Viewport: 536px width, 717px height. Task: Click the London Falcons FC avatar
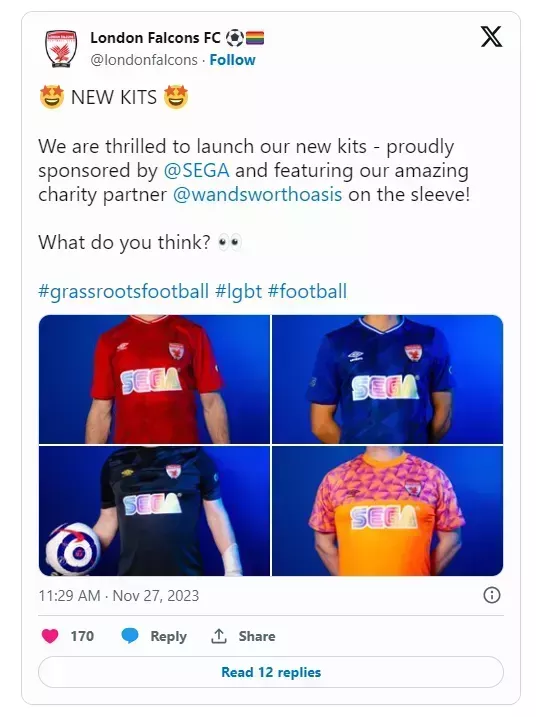[x=61, y=48]
